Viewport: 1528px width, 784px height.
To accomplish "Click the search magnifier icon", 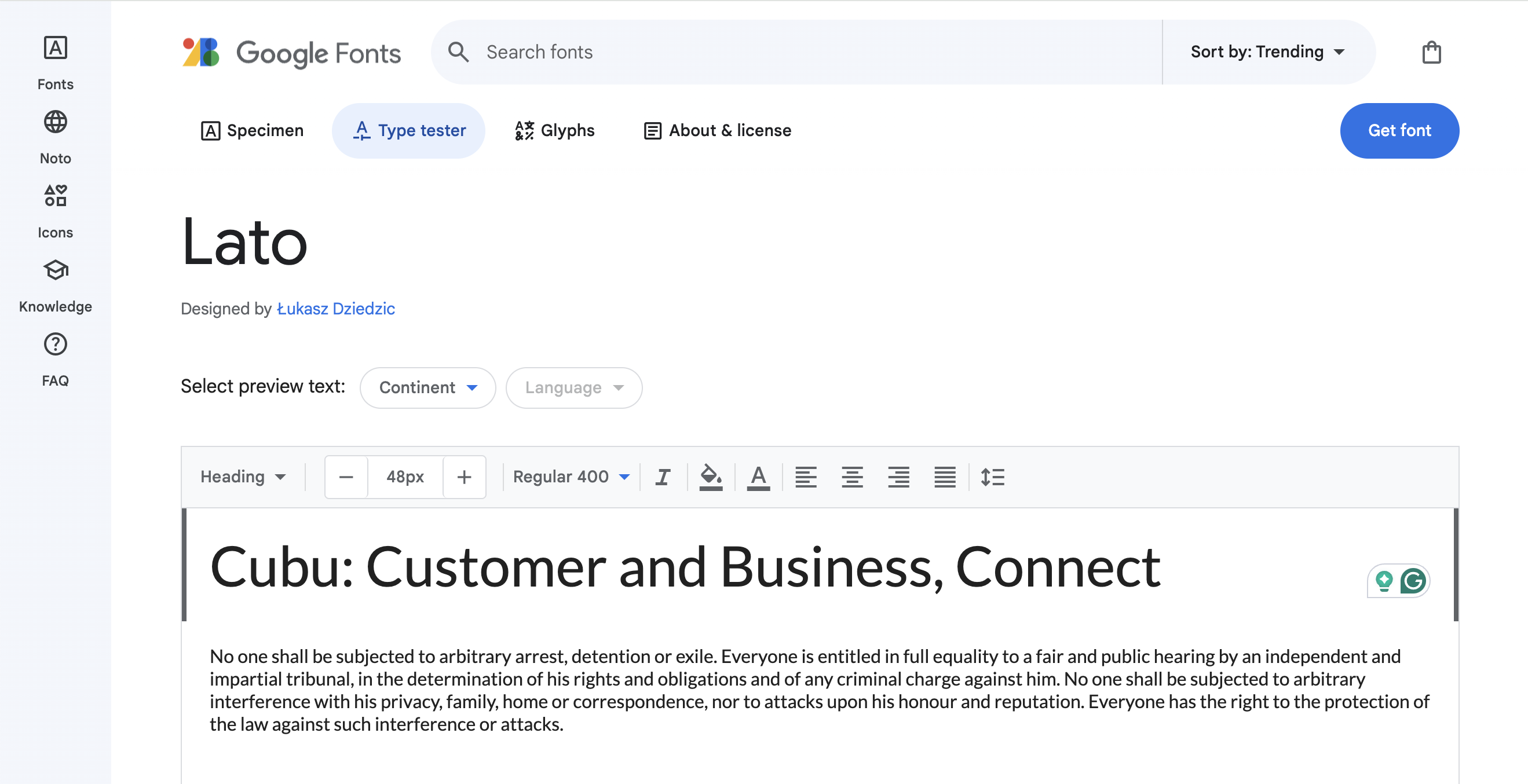I will click(x=459, y=52).
